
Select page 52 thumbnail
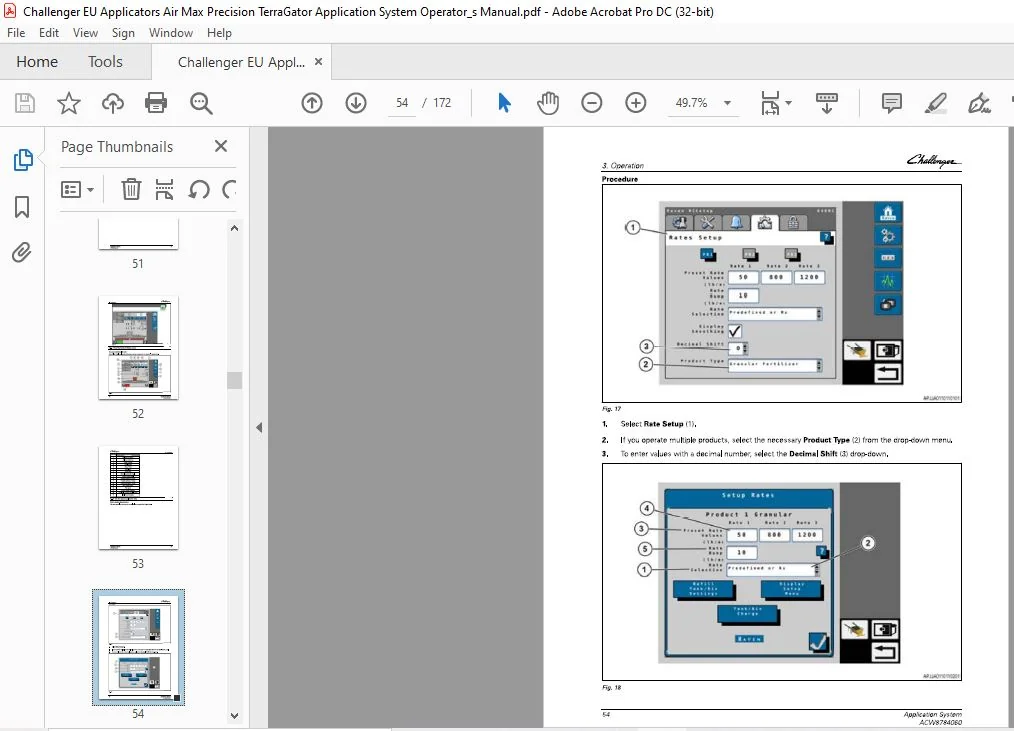[x=138, y=348]
